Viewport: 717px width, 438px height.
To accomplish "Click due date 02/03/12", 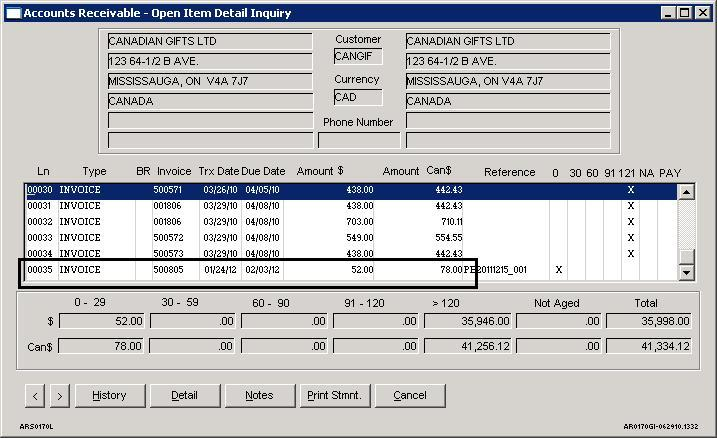I will (x=262, y=270).
